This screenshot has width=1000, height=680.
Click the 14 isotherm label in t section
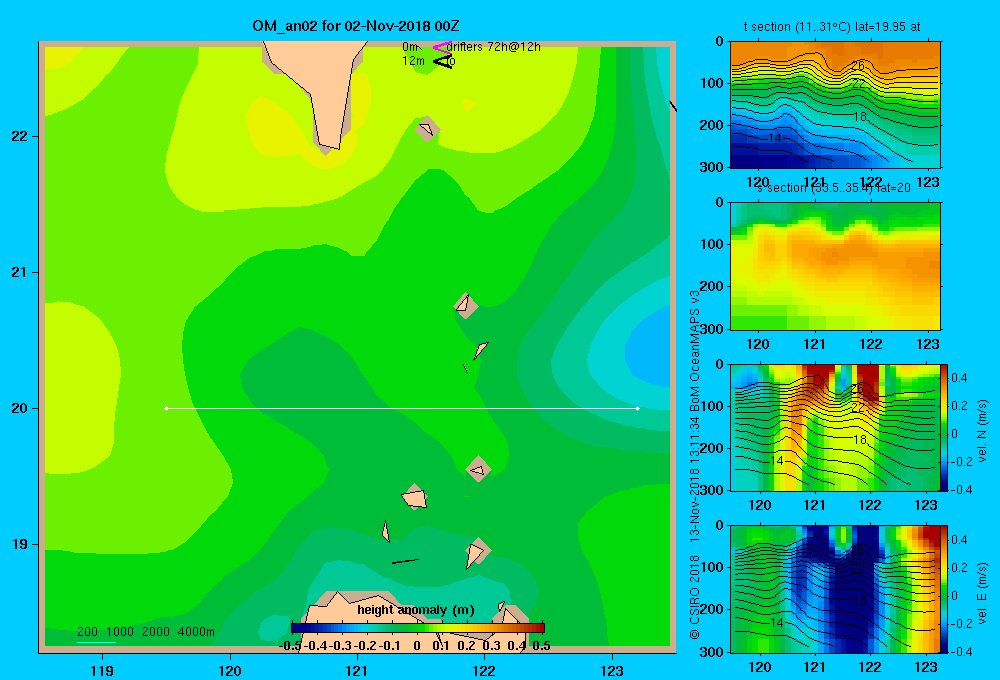[x=775, y=138]
